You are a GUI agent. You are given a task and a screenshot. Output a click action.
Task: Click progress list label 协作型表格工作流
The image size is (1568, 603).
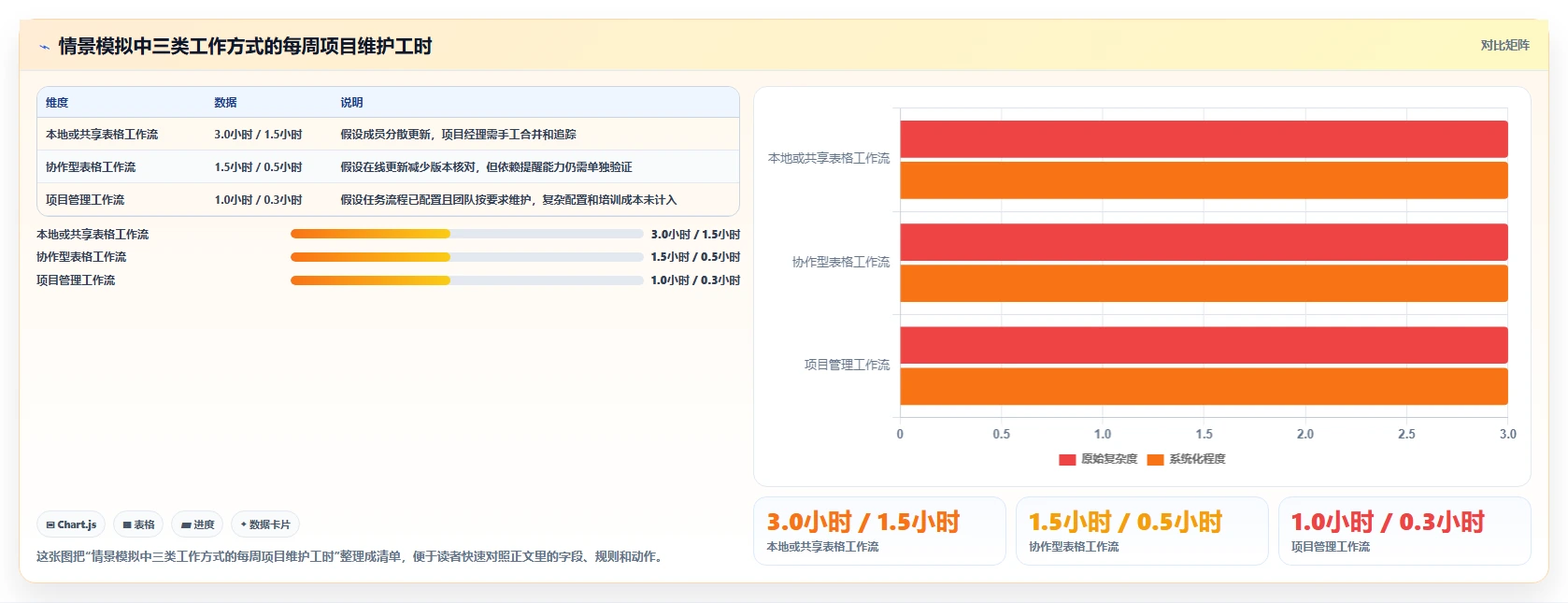tap(81, 257)
